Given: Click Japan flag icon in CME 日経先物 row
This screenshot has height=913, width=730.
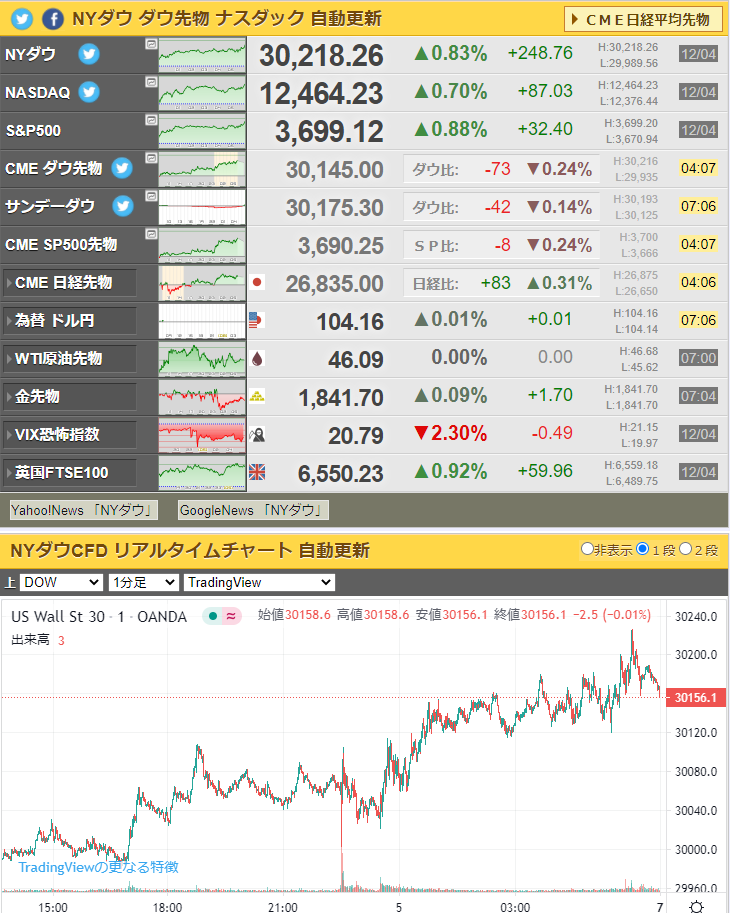Looking at the screenshot, I should pyautogui.click(x=257, y=282).
